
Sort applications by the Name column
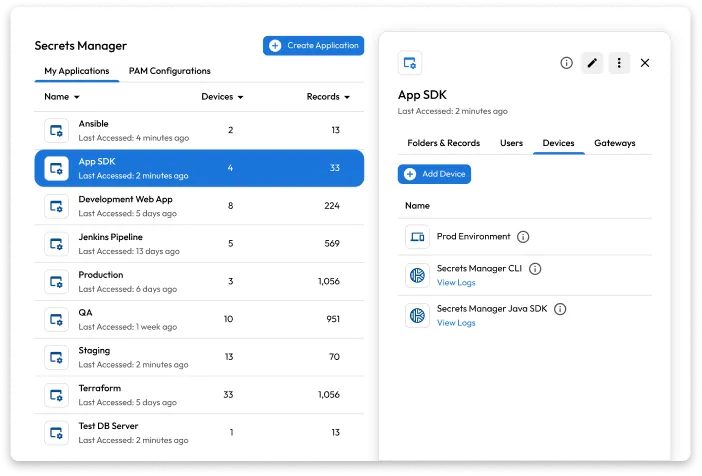(62, 97)
